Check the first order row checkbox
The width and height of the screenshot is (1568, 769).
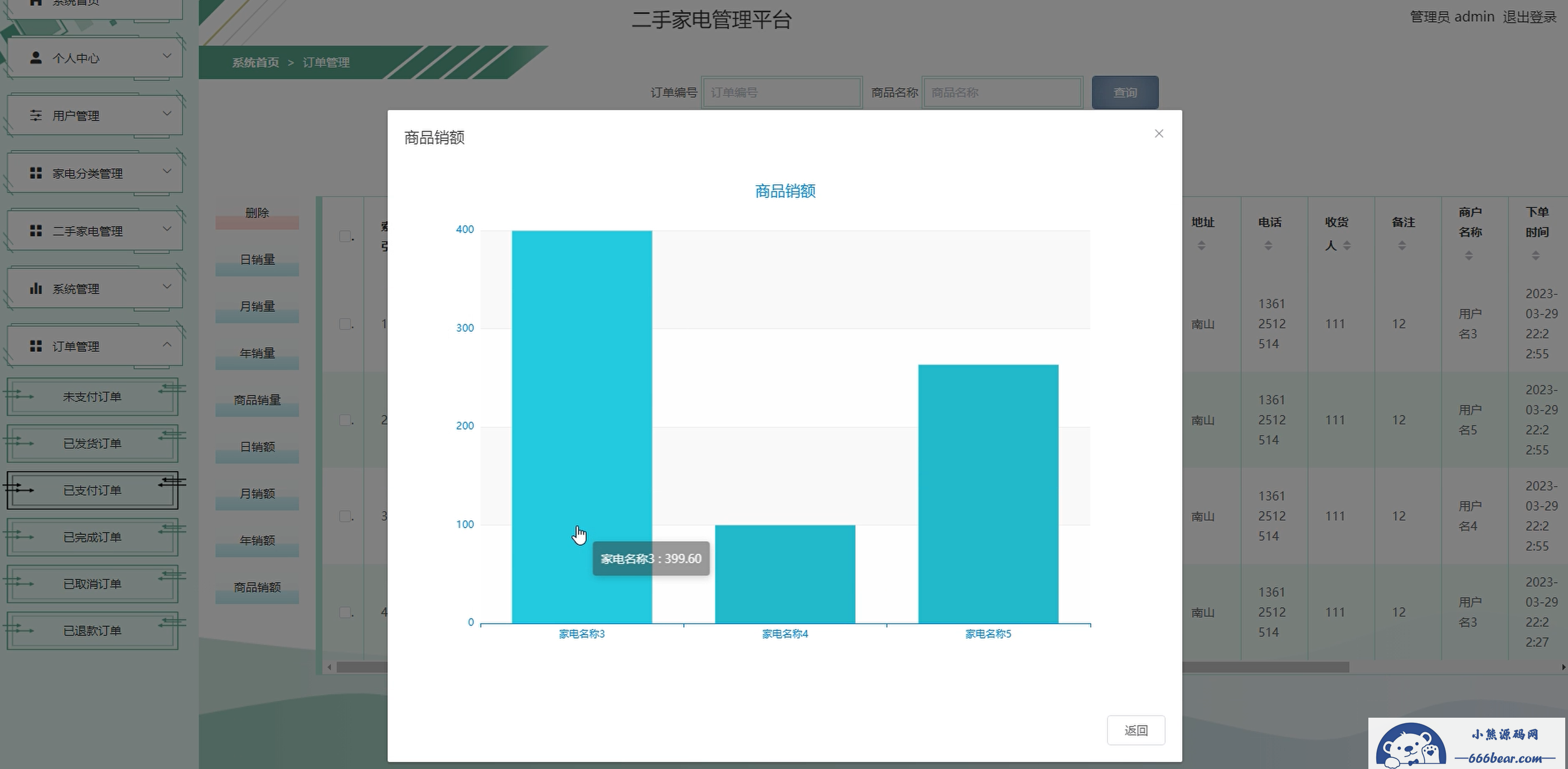[x=345, y=324]
